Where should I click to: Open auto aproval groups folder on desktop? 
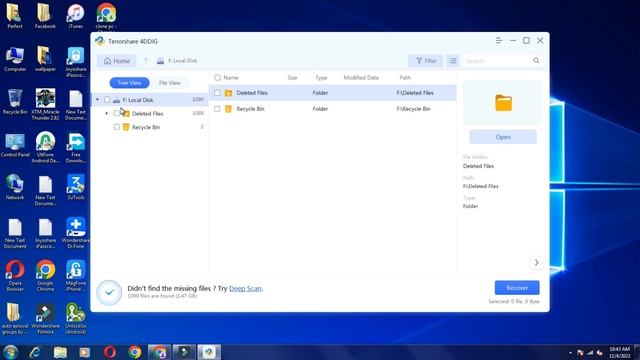click(x=15, y=319)
